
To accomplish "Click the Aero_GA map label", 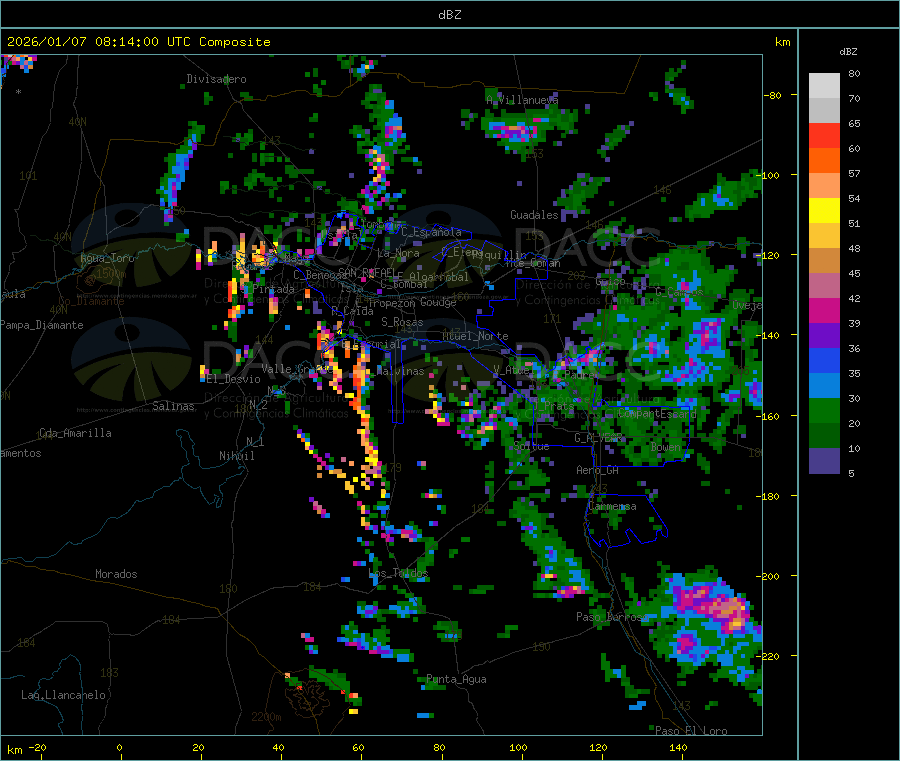I will point(598,470).
